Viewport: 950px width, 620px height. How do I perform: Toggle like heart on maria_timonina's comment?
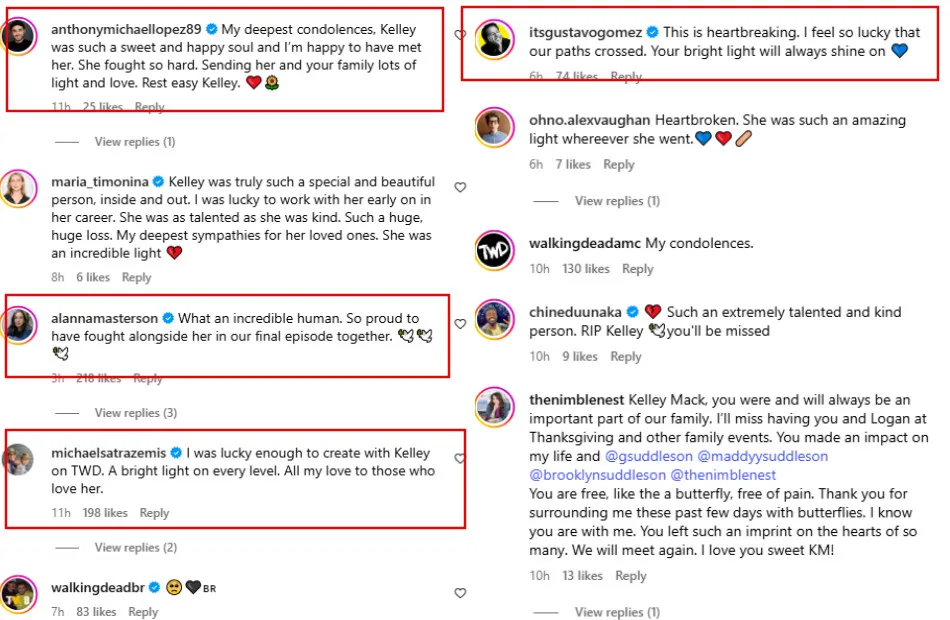pyautogui.click(x=460, y=187)
